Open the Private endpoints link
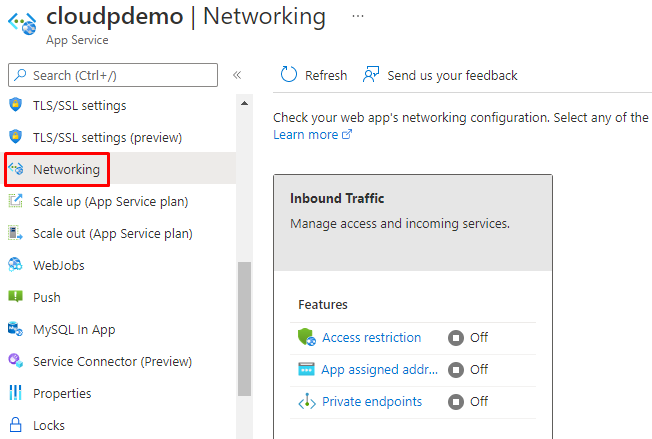The width and height of the screenshot is (652, 439). [371, 402]
